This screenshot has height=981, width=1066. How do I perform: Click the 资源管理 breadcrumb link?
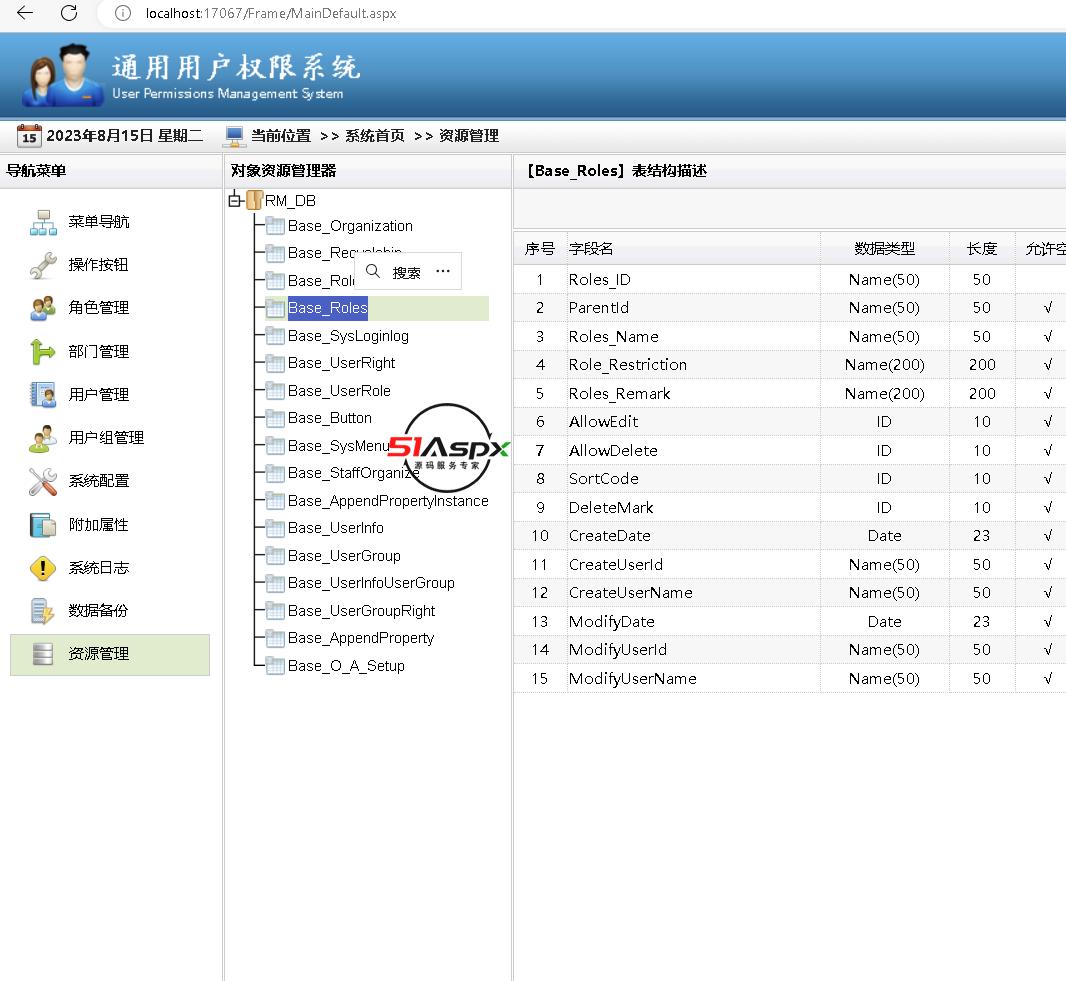coord(468,136)
